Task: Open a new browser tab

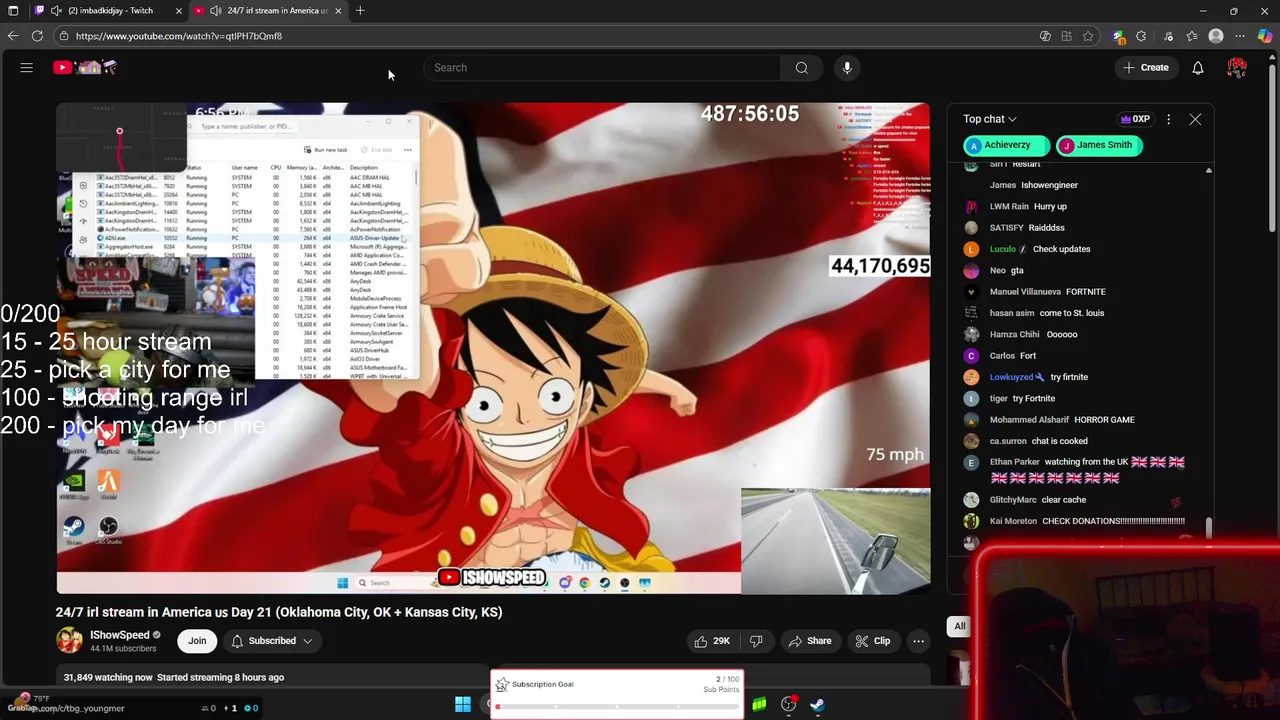Action: pos(360,10)
